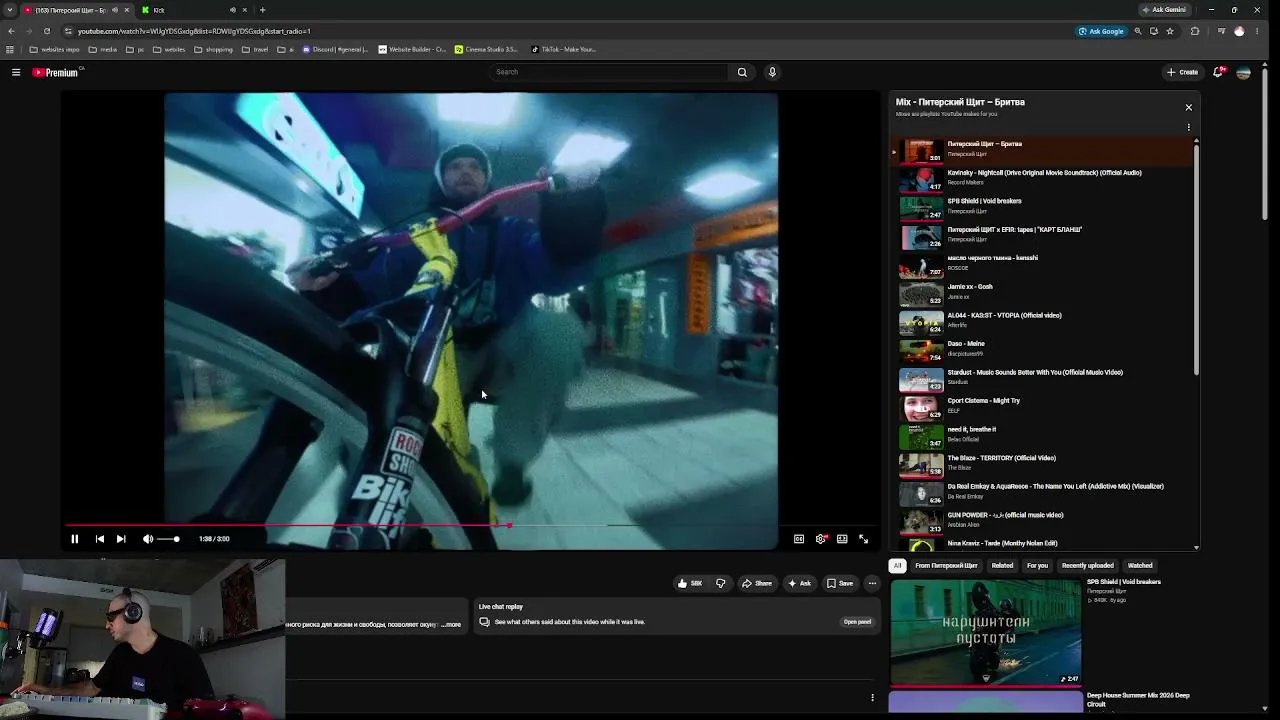This screenshot has width=1280, height=720.
Task: Open more actions under the video
Action: click(872, 583)
